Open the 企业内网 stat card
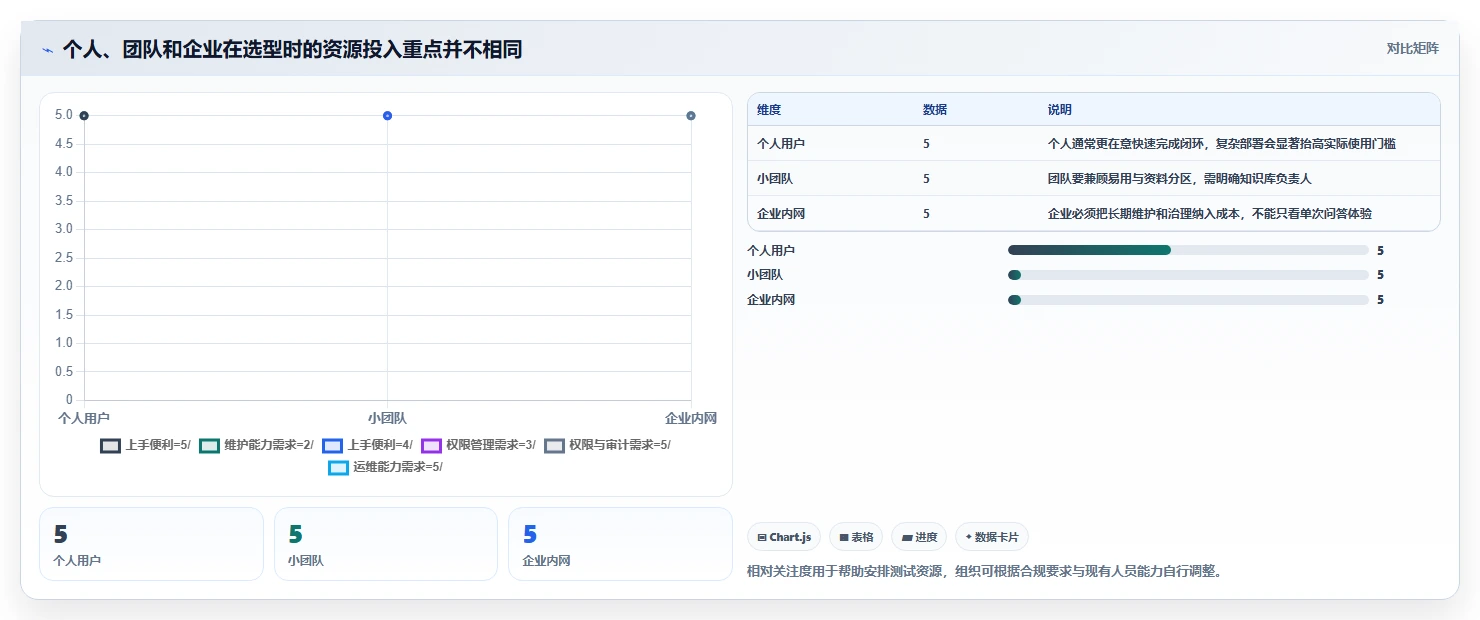This screenshot has height=620, width=1480. pos(620,544)
